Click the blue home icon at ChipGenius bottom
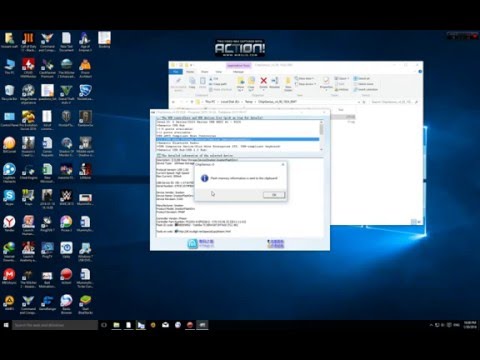Screen dimensions: 480x360 [193, 244]
